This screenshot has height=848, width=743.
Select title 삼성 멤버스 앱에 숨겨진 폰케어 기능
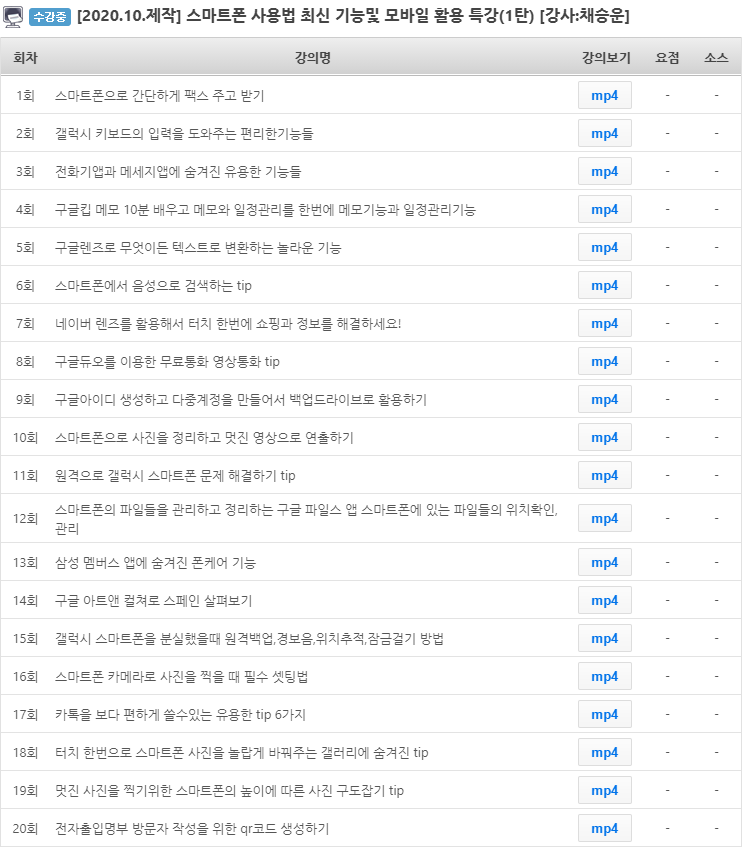pos(155,562)
